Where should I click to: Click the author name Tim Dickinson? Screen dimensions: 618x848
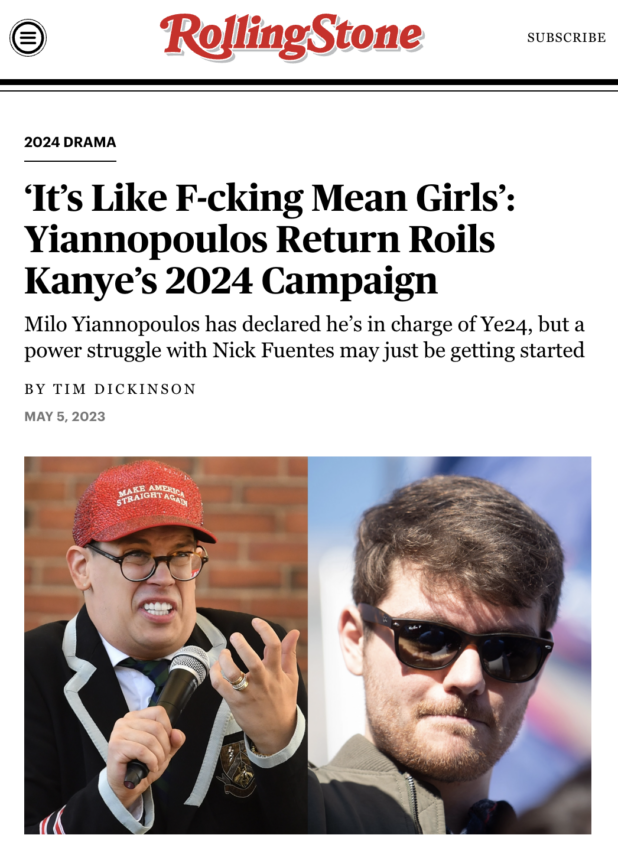124,389
